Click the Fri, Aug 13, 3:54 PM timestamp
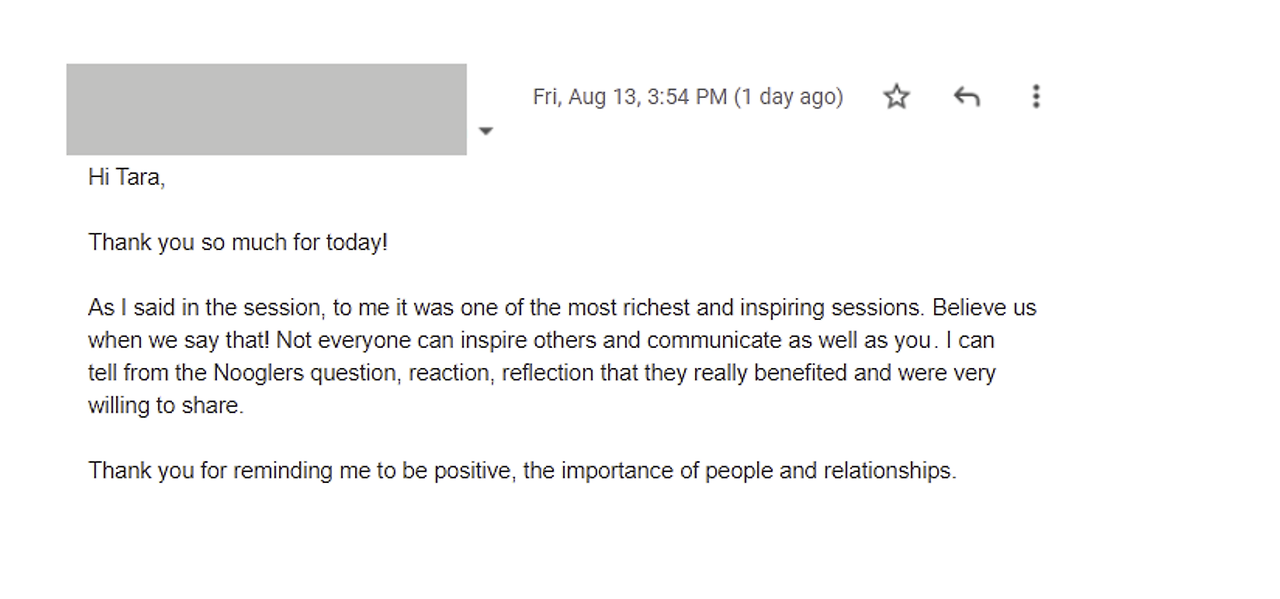Screen dimensions: 1280x599 tap(630, 97)
